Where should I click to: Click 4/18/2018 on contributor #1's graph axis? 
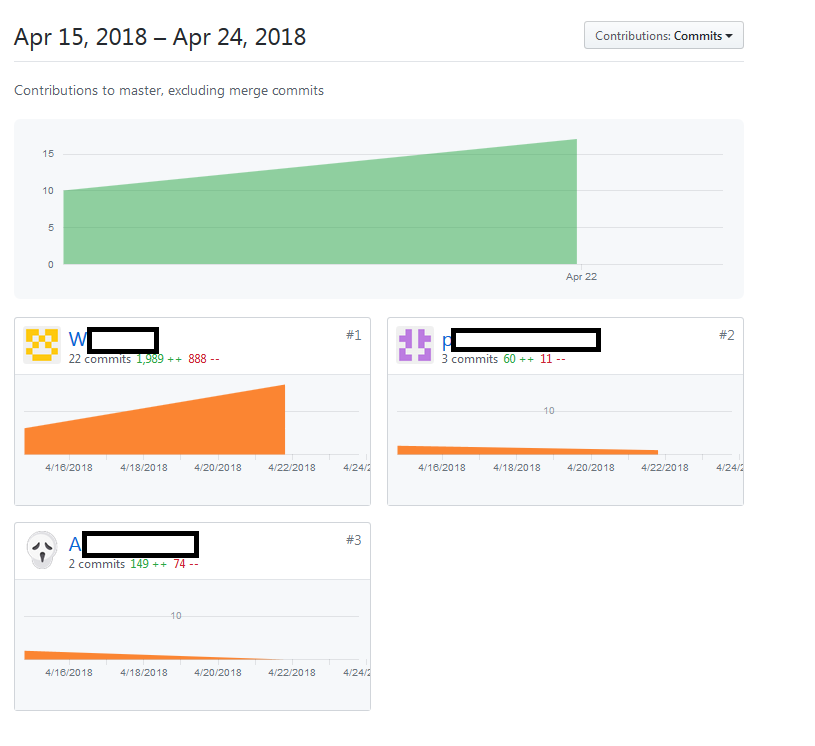point(144,467)
